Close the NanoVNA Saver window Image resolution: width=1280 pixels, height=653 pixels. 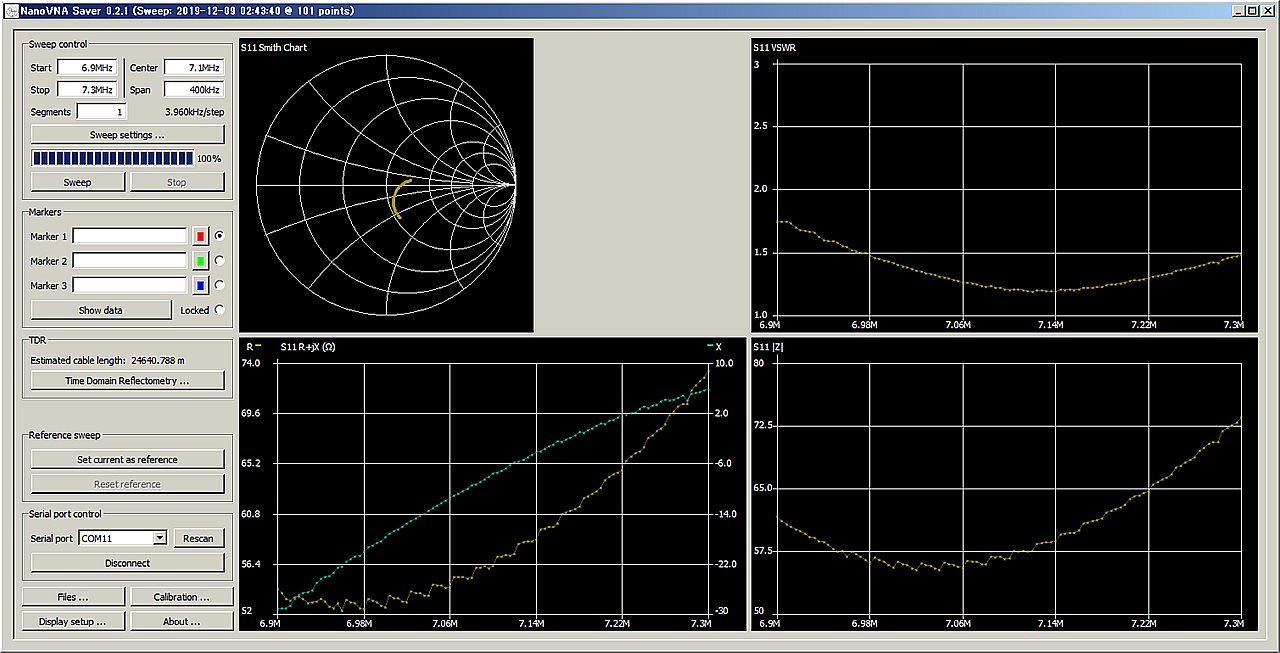coord(1267,9)
